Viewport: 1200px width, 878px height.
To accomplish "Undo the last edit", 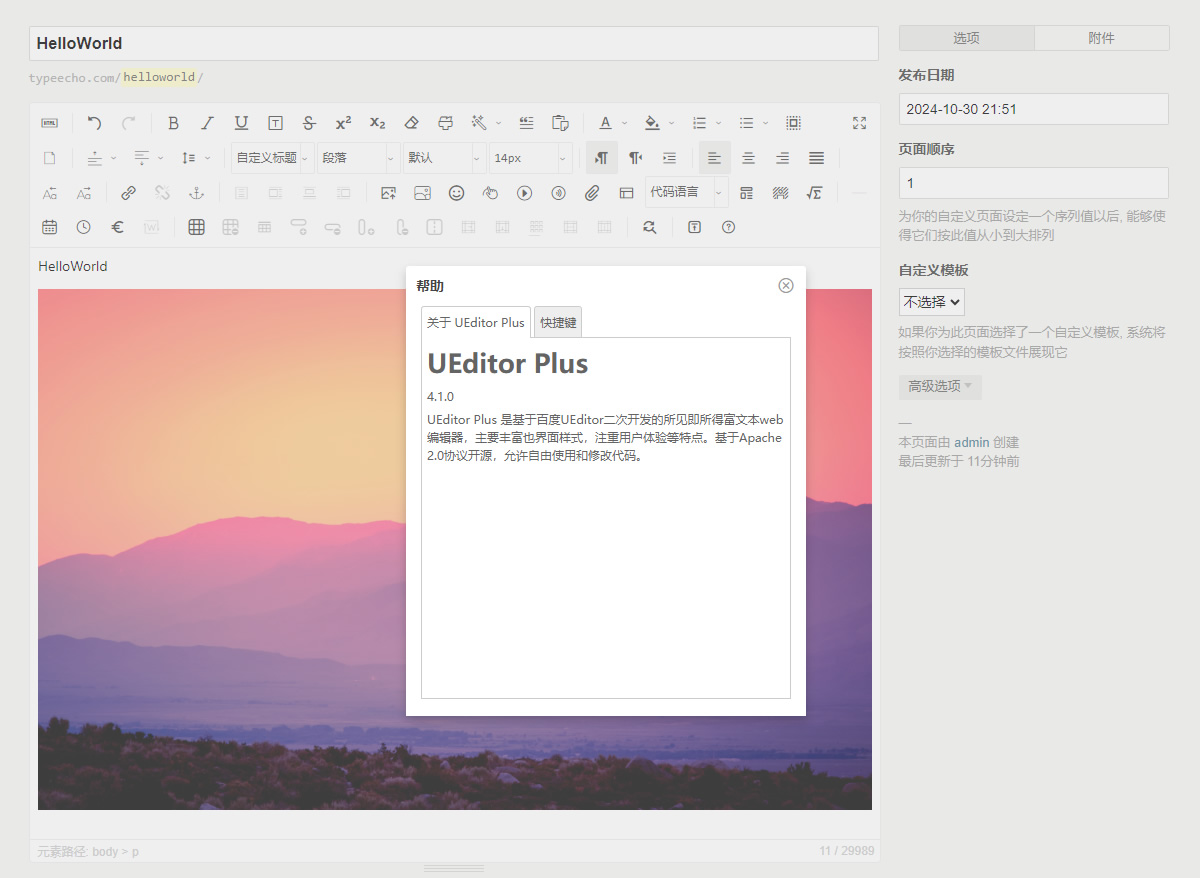I will [94, 123].
